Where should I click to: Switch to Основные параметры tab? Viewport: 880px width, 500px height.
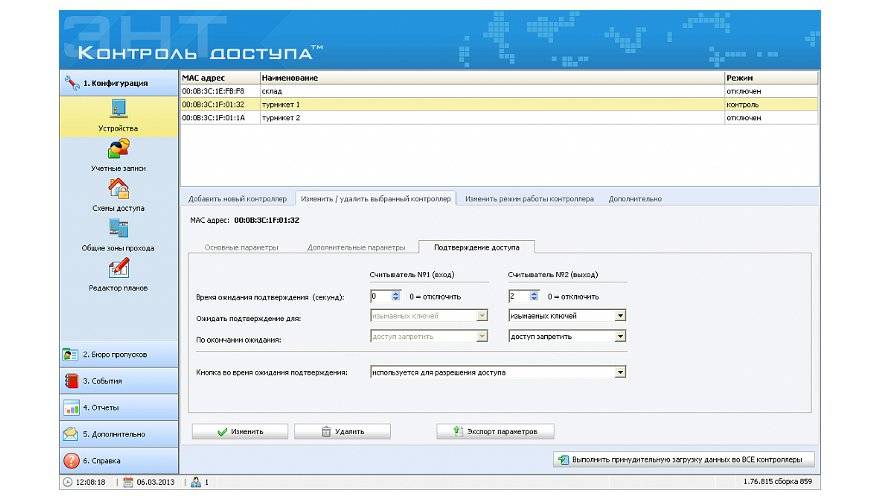(x=241, y=247)
